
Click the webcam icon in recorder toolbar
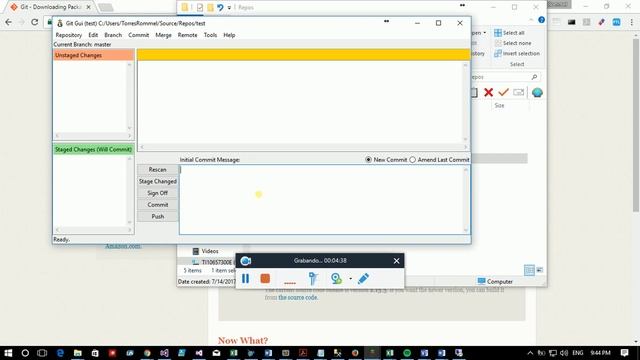tap(336, 278)
